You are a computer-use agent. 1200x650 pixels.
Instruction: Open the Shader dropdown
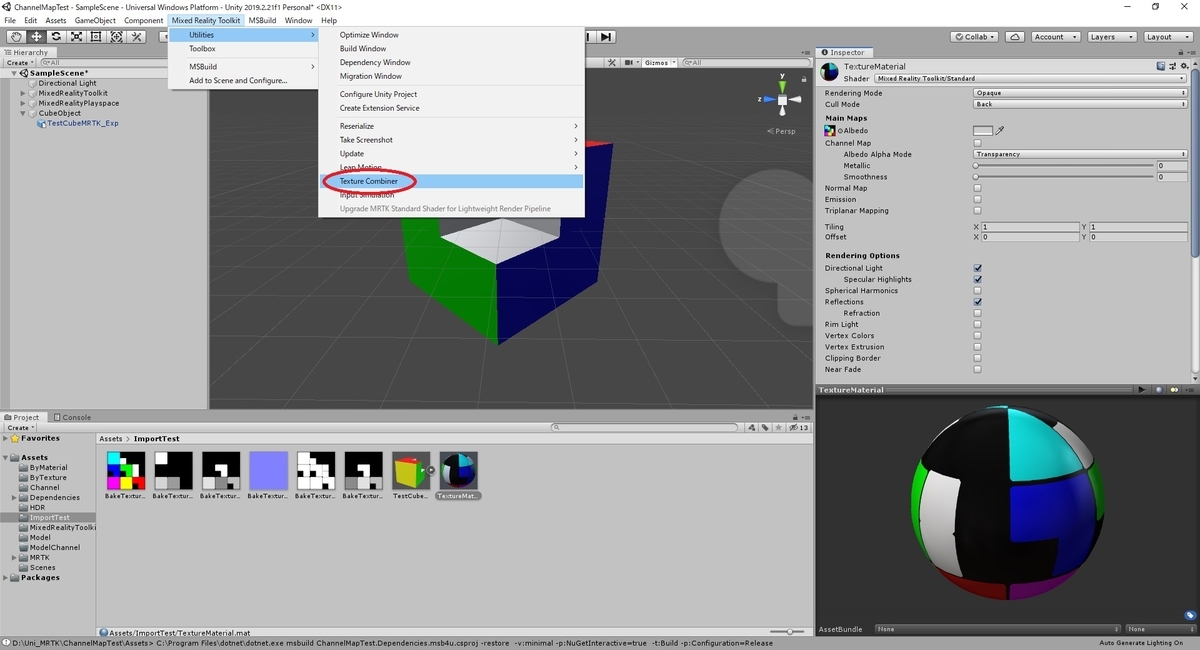coord(1030,78)
